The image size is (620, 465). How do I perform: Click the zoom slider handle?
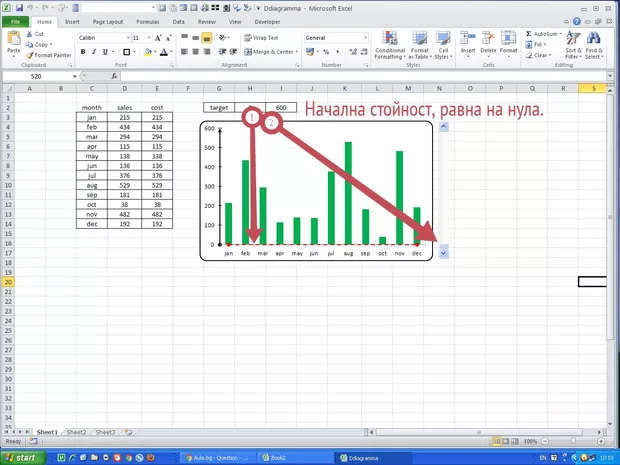tap(573, 441)
